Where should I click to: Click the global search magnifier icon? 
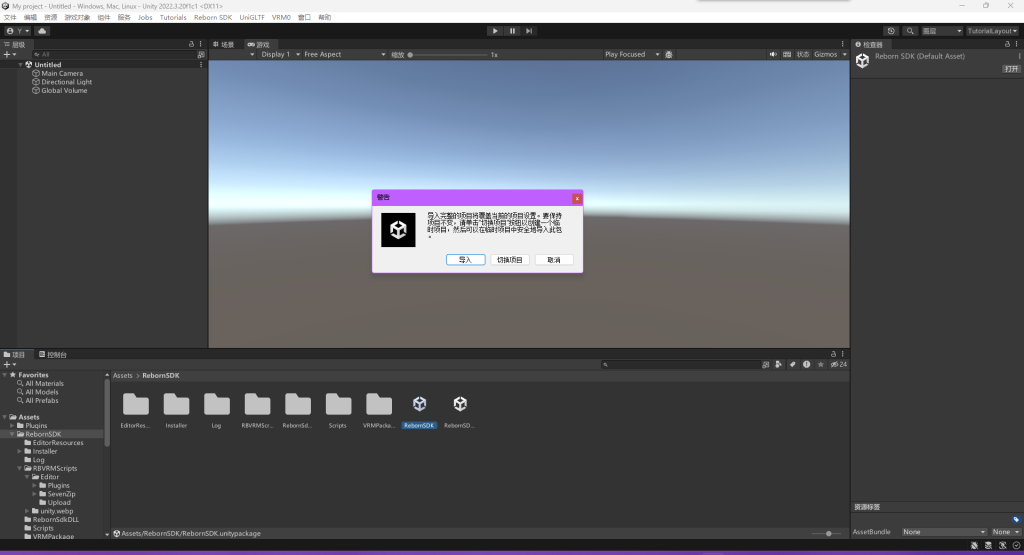[x=910, y=31]
